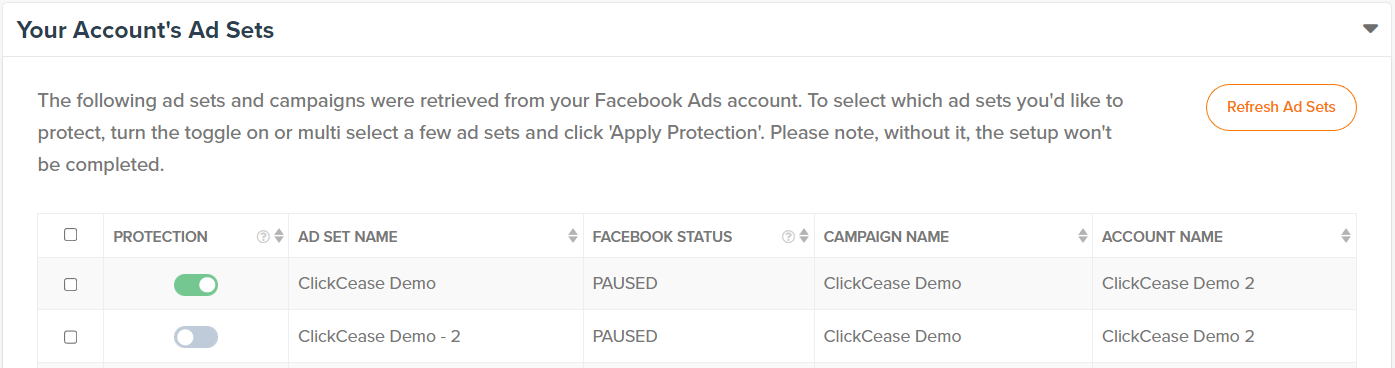Click the Campaign Name column header
This screenshot has width=1395, height=368.
[886, 237]
